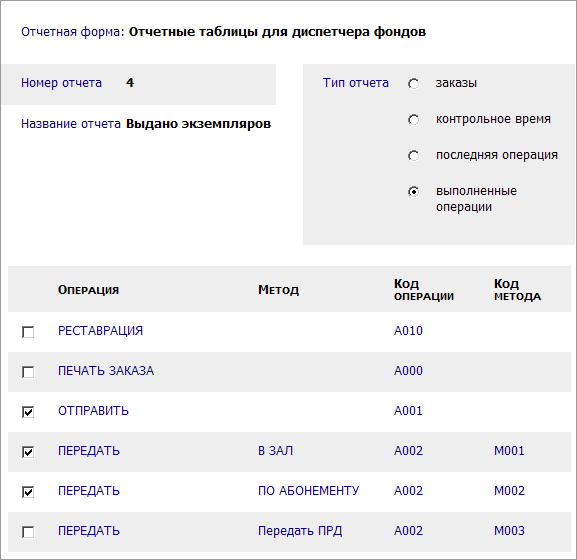The image size is (577, 560).
Task: Enable the ПЕЧАТЬ ЗАКАЗА checkbox
Action: point(28,372)
